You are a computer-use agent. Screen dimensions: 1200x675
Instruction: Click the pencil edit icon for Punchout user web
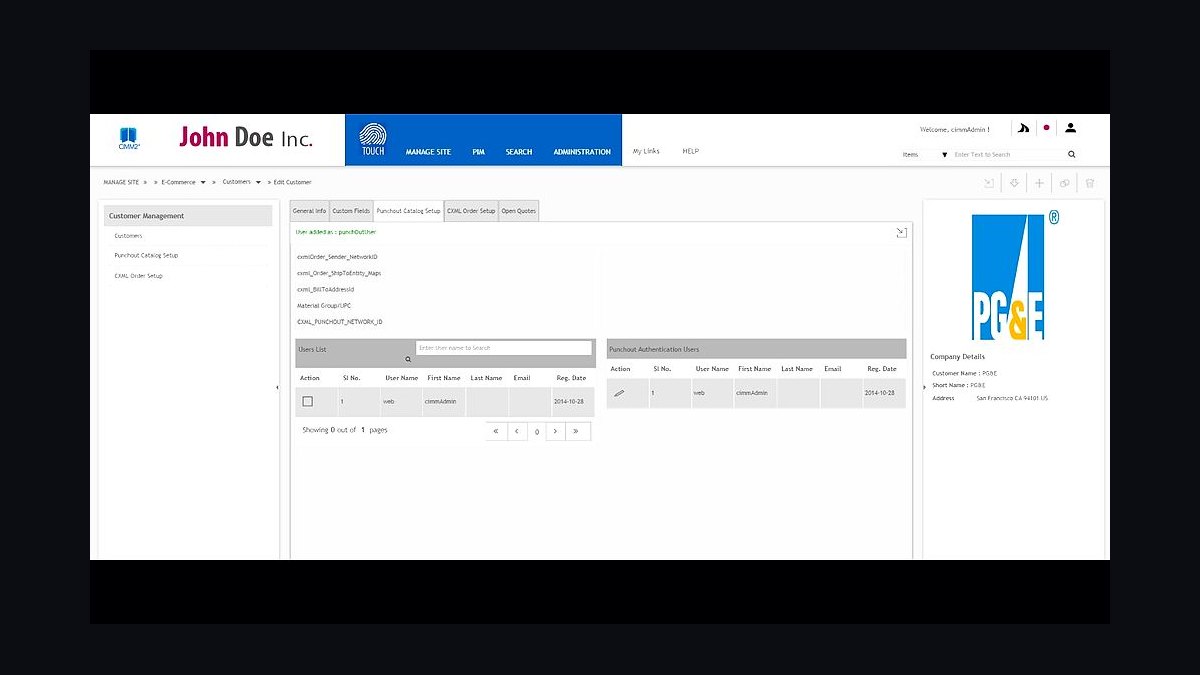pyautogui.click(x=619, y=393)
